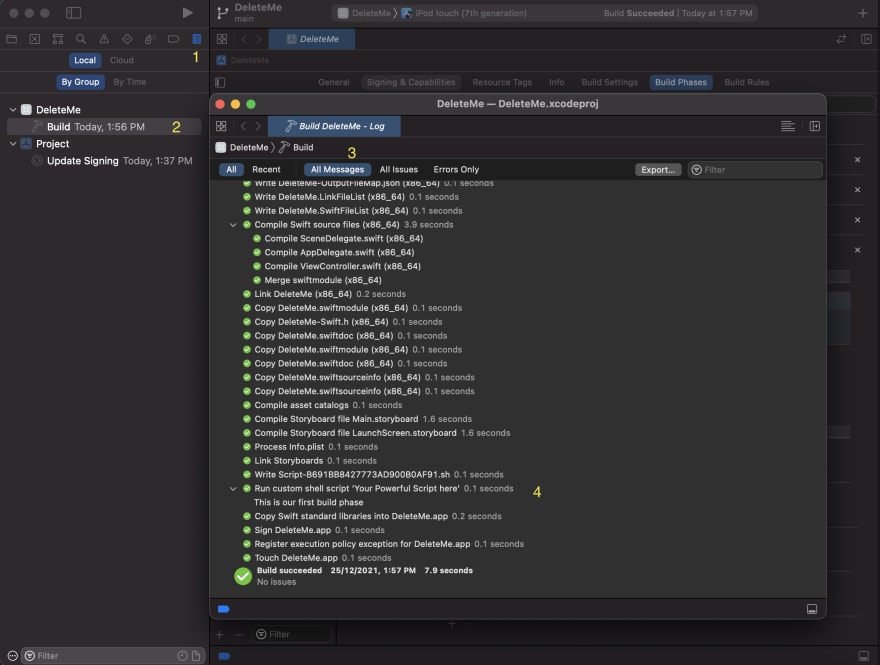Select the All scope filter
The height and width of the screenshot is (665, 880).
click(231, 169)
